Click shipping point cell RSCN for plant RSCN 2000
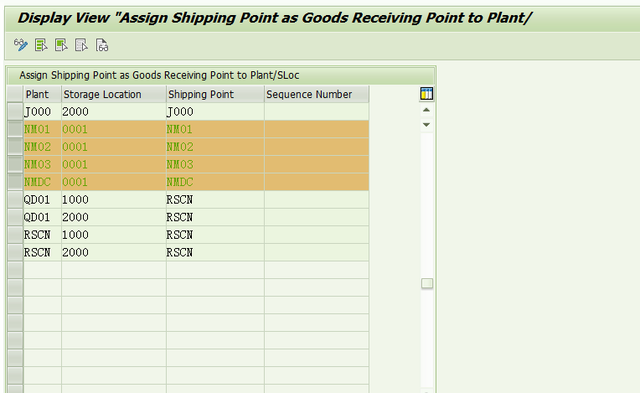The width and height of the screenshot is (640, 393). 215,252
